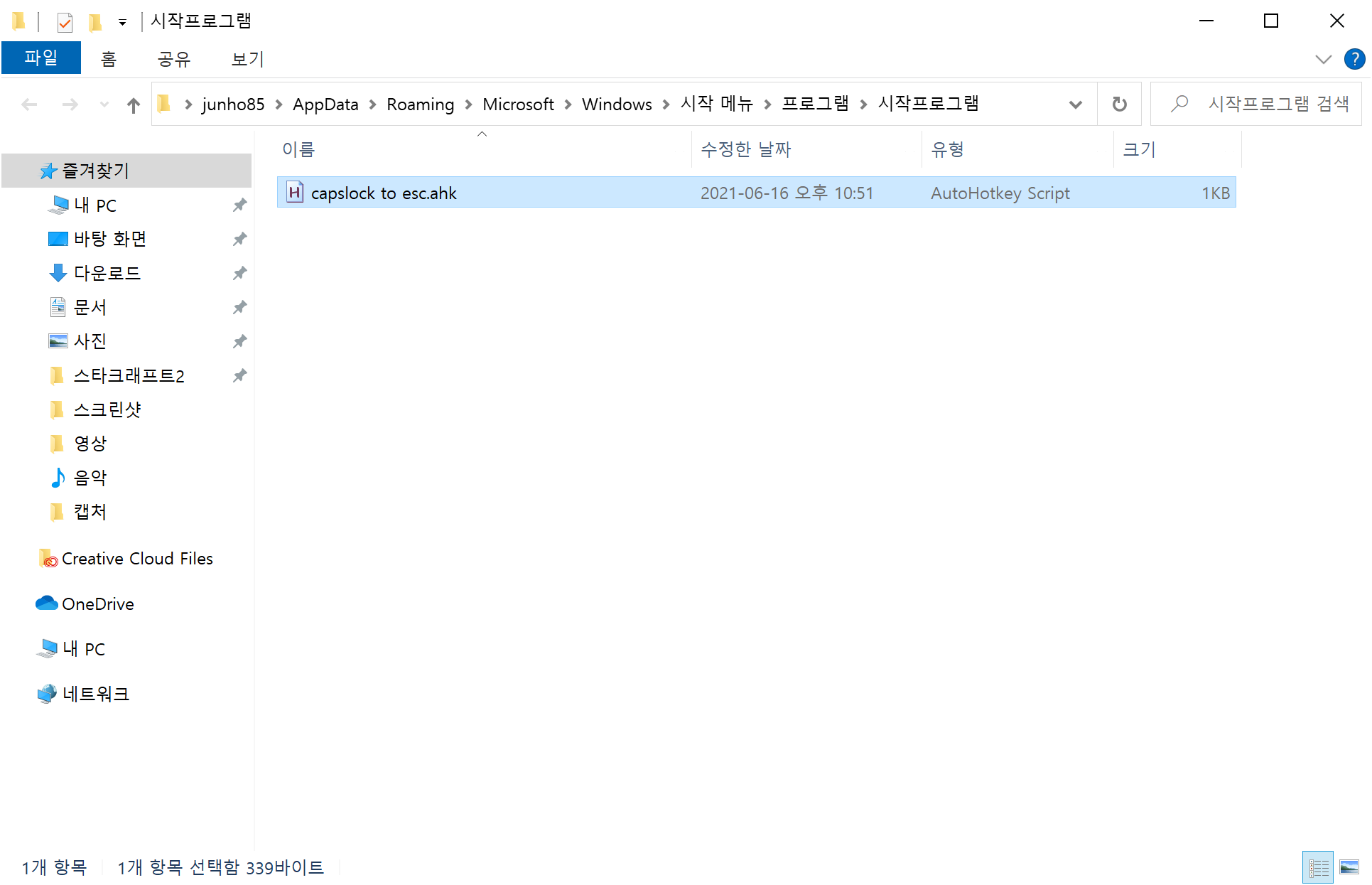The image size is (1372, 885).
Task: Click the Properties quick access checkmark icon
Action: point(65,22)
